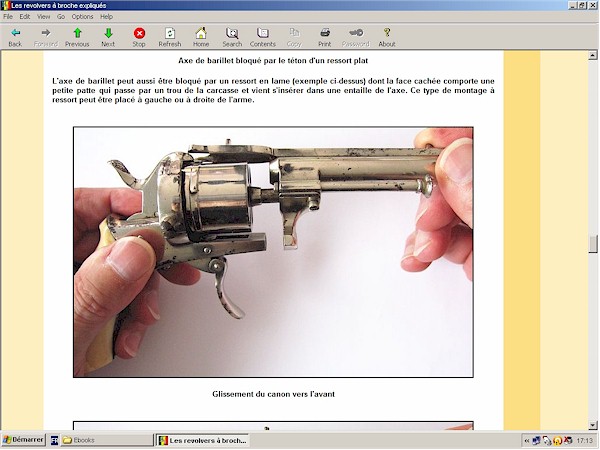This screenshot has height=450, width=600.
Task: Click the last system tray icon before clock
Action: click(x=568, y=440)
